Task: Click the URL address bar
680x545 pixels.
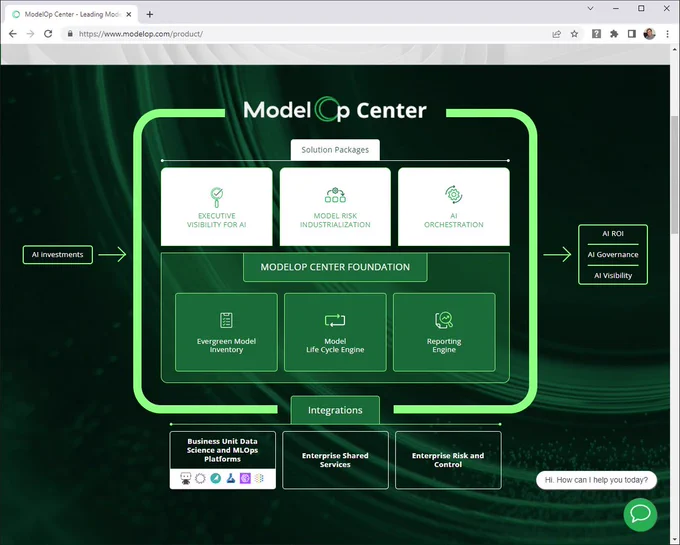Action: 304,34
